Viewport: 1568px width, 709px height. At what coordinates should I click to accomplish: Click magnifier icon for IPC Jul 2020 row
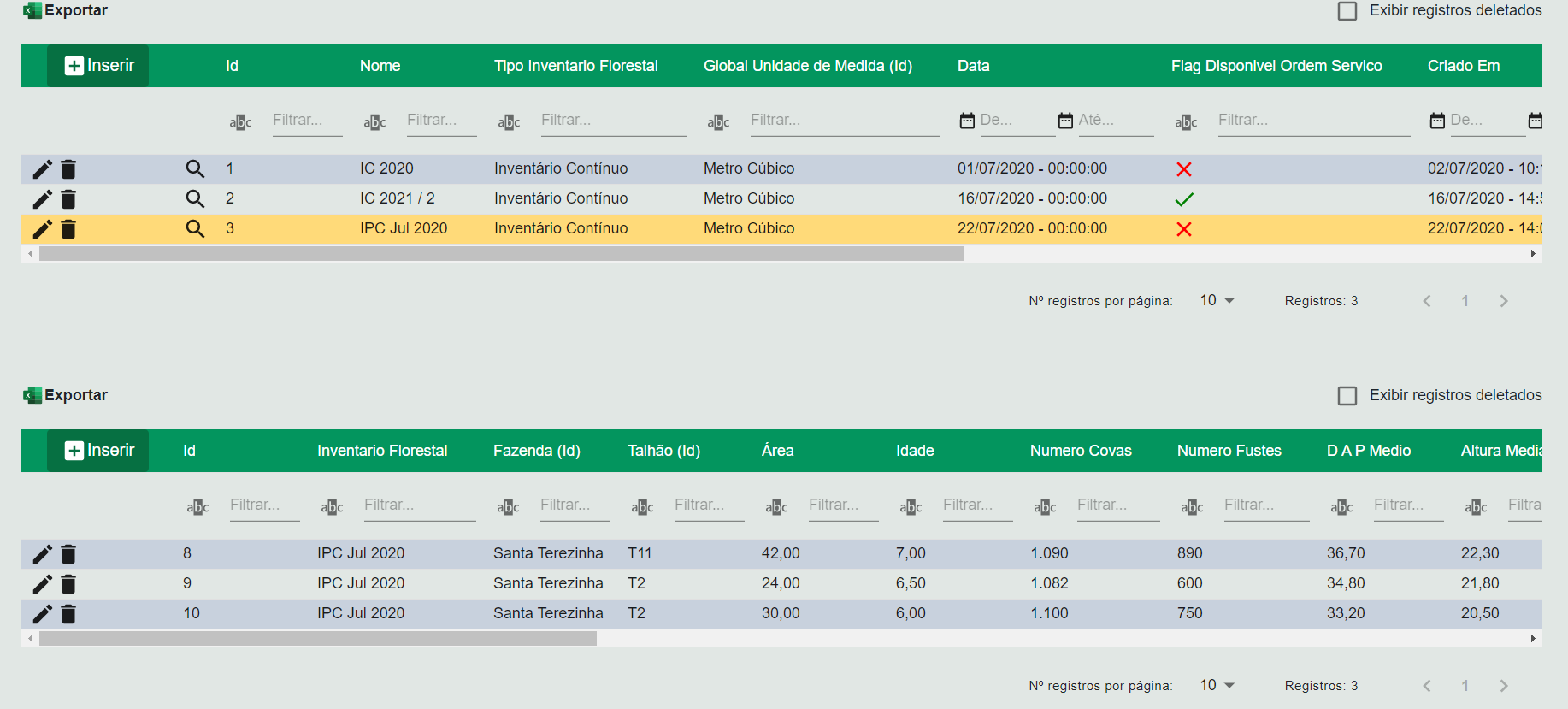coord(195,229)
